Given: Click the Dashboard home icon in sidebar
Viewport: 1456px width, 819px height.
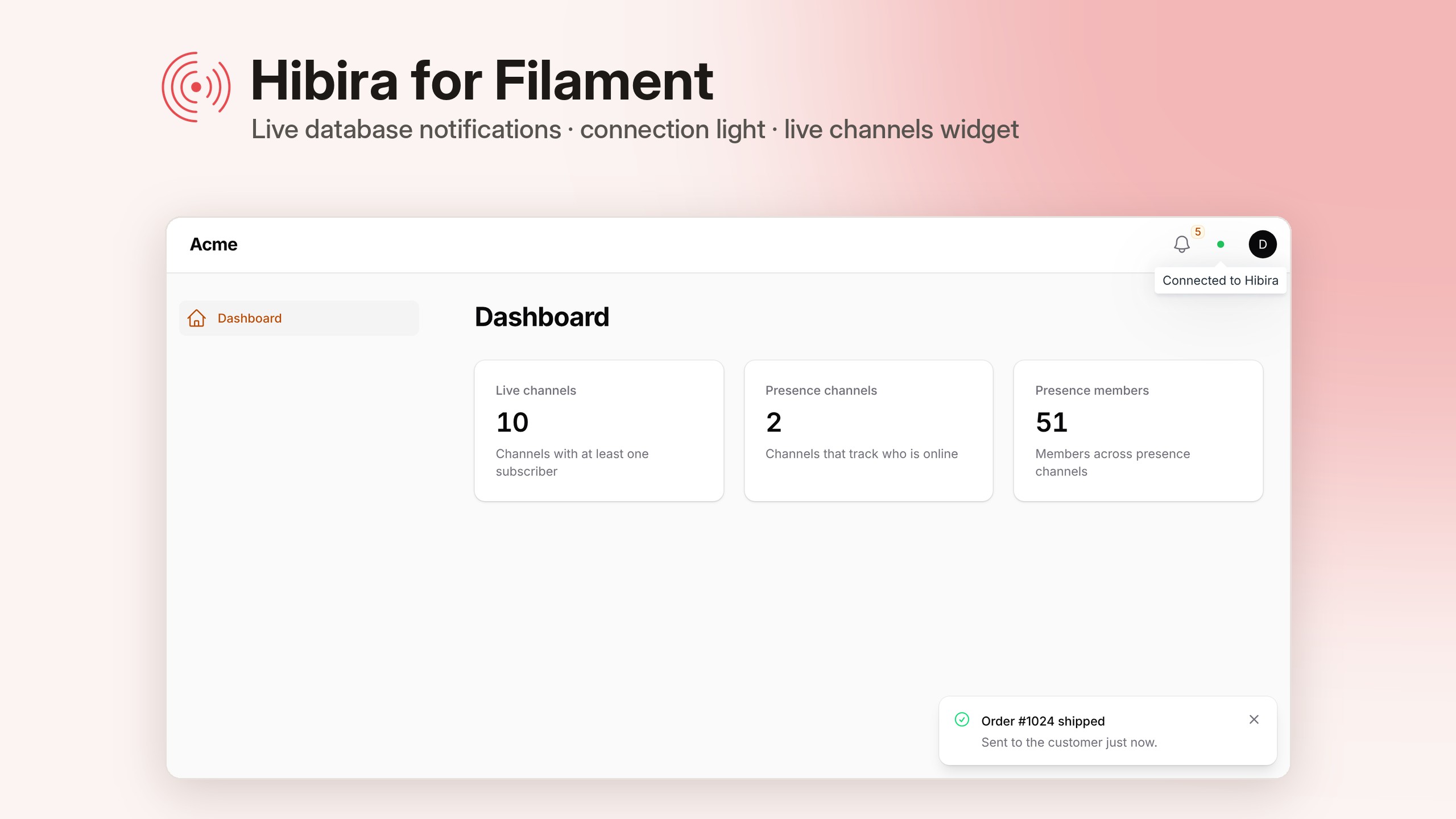Looking at the screenshot, I should tap(197, 318).
